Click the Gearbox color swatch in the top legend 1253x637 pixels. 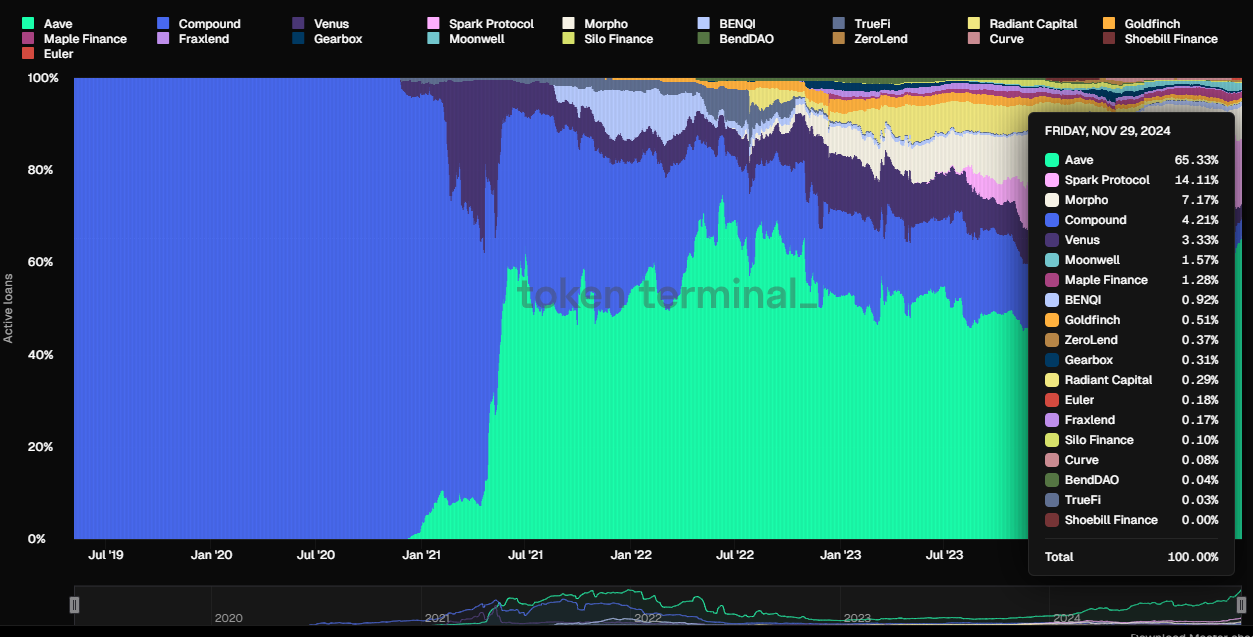pos(298,39)
